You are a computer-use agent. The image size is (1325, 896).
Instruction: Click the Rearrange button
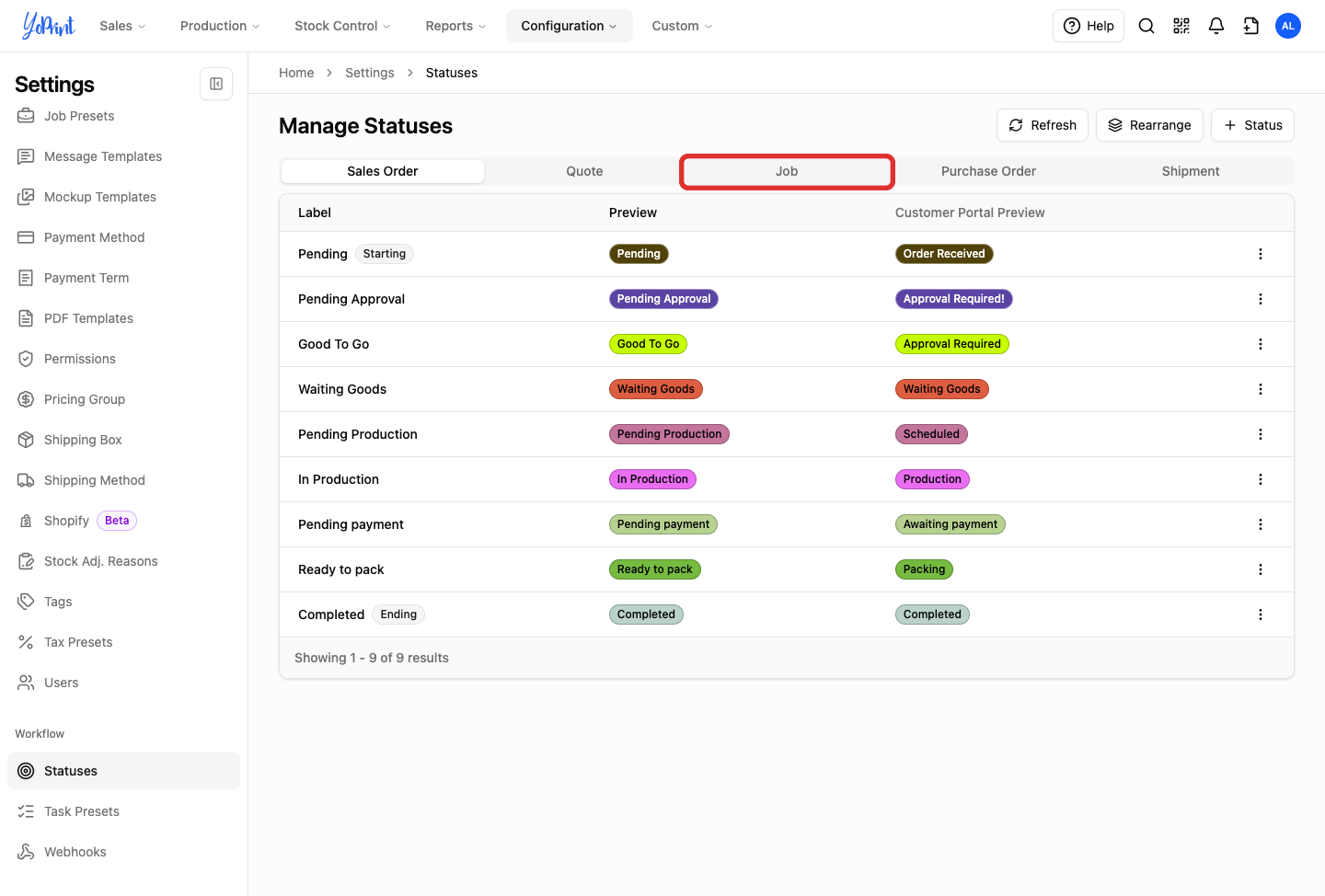tap(1149, 125)
